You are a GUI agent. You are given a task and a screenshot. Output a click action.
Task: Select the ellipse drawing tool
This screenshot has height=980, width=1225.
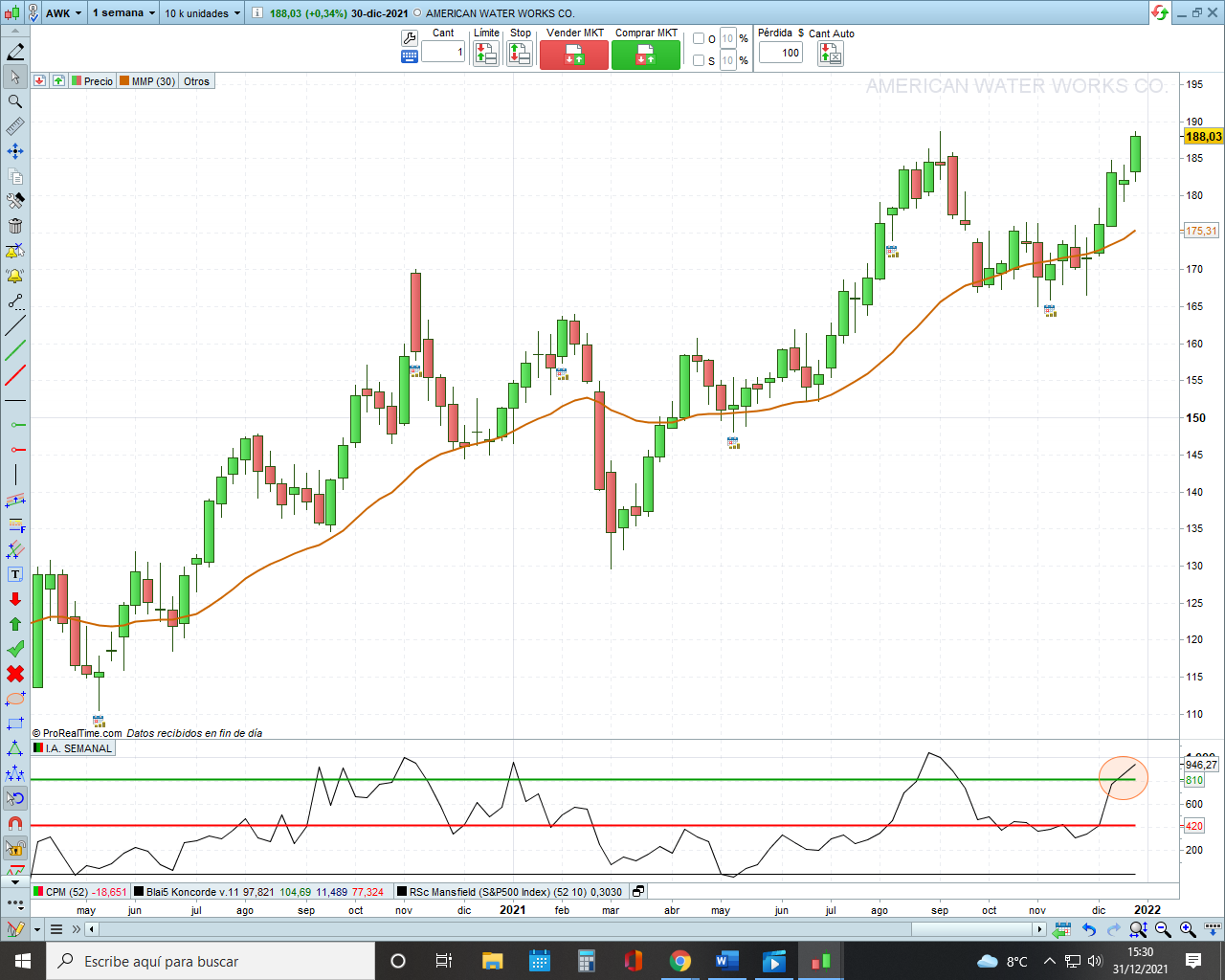point(15,699)
